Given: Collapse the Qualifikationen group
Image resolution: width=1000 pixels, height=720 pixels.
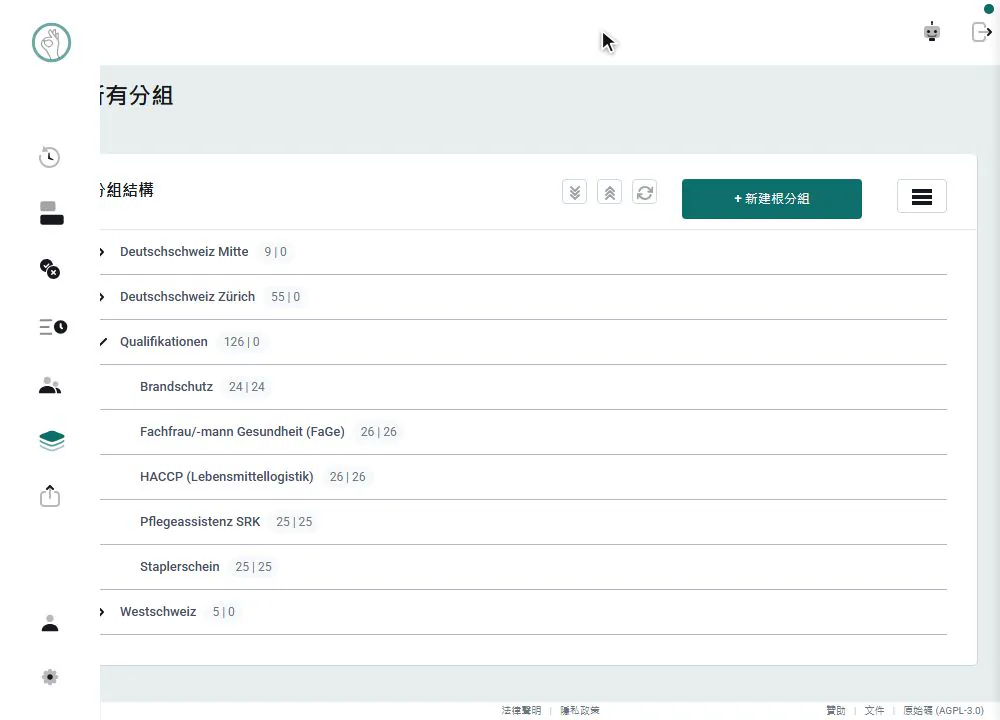Looking at the screenshot, I should pos(103,342).
